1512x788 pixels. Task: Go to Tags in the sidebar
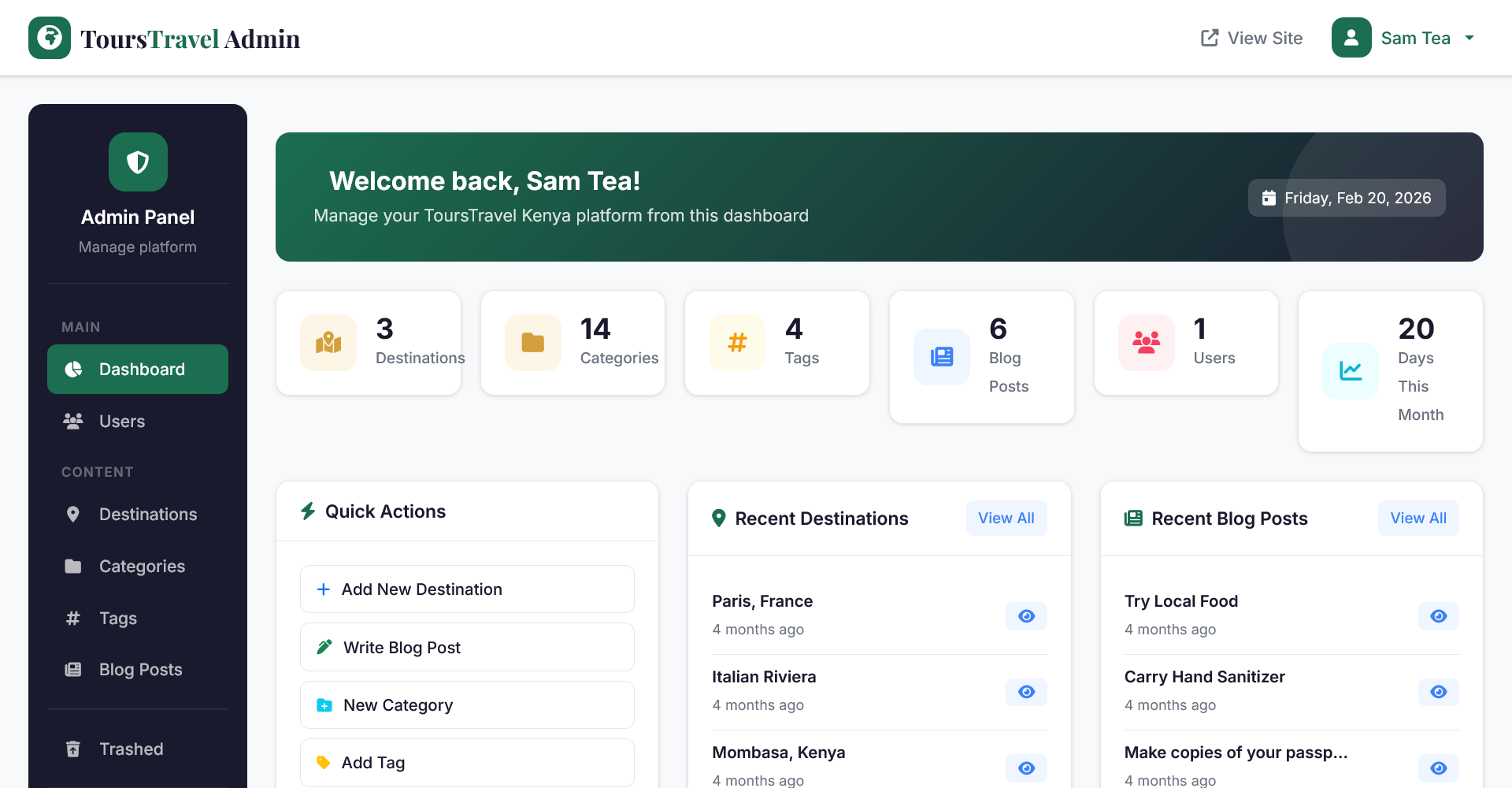(138, 618)
